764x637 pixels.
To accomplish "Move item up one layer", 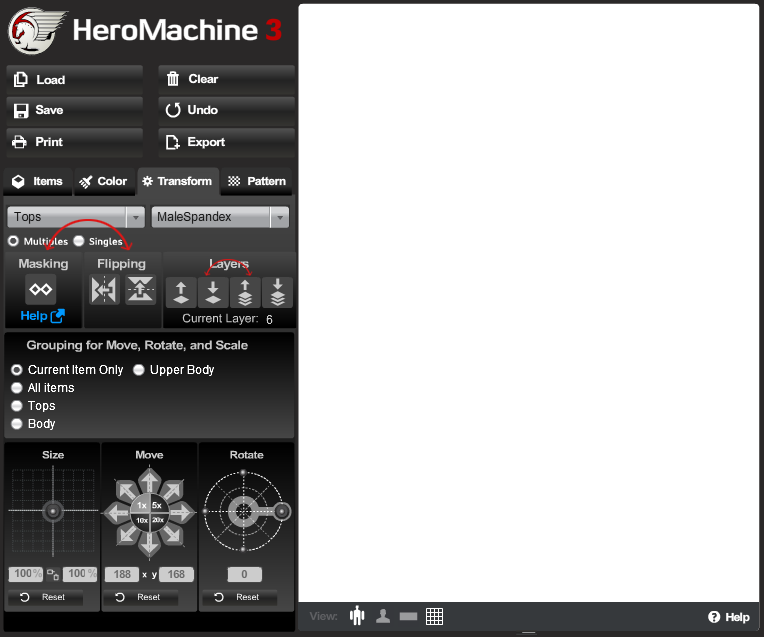I will click(x=181, y=292).
